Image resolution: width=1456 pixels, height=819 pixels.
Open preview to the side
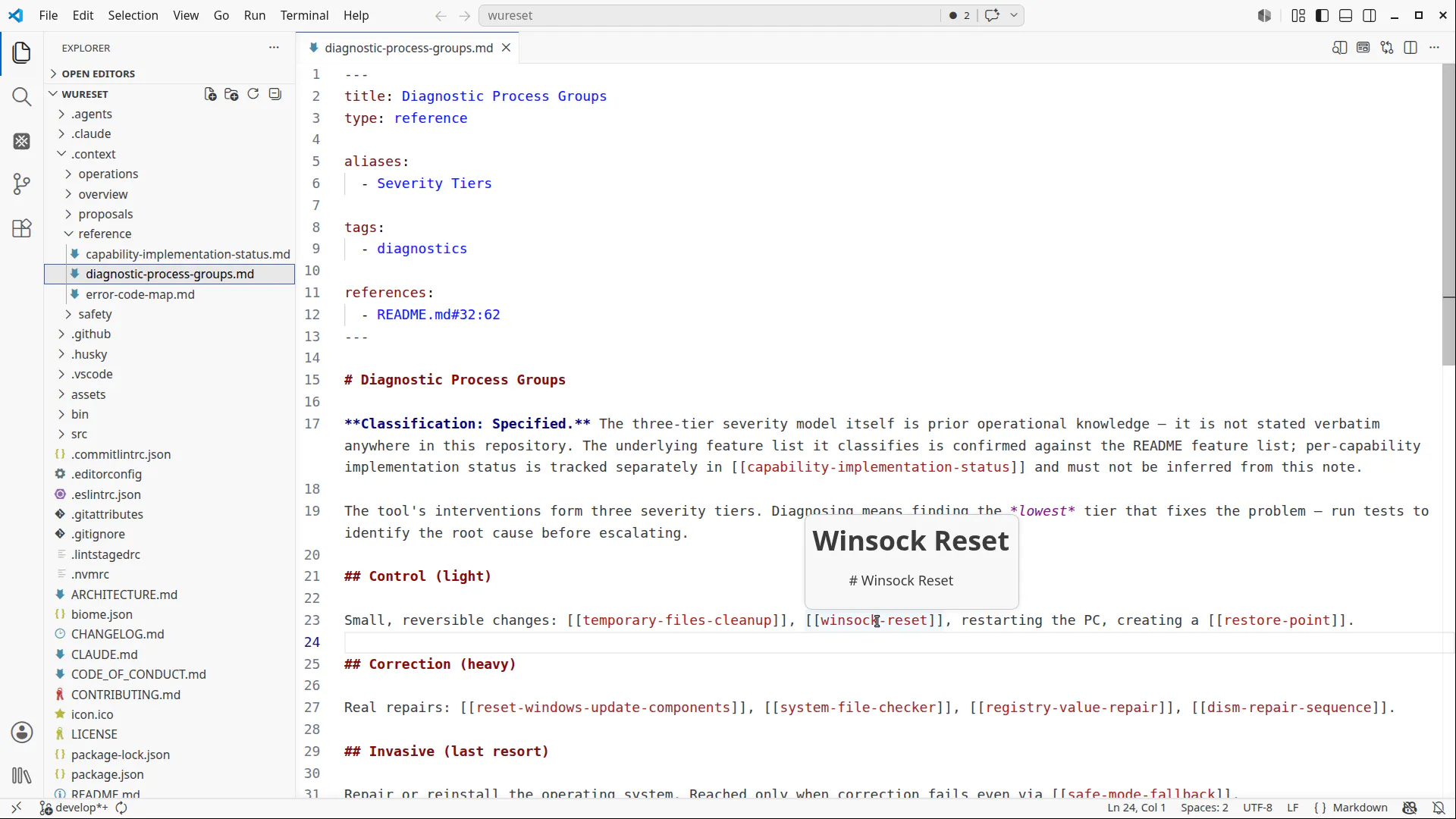coord(1340,48)
